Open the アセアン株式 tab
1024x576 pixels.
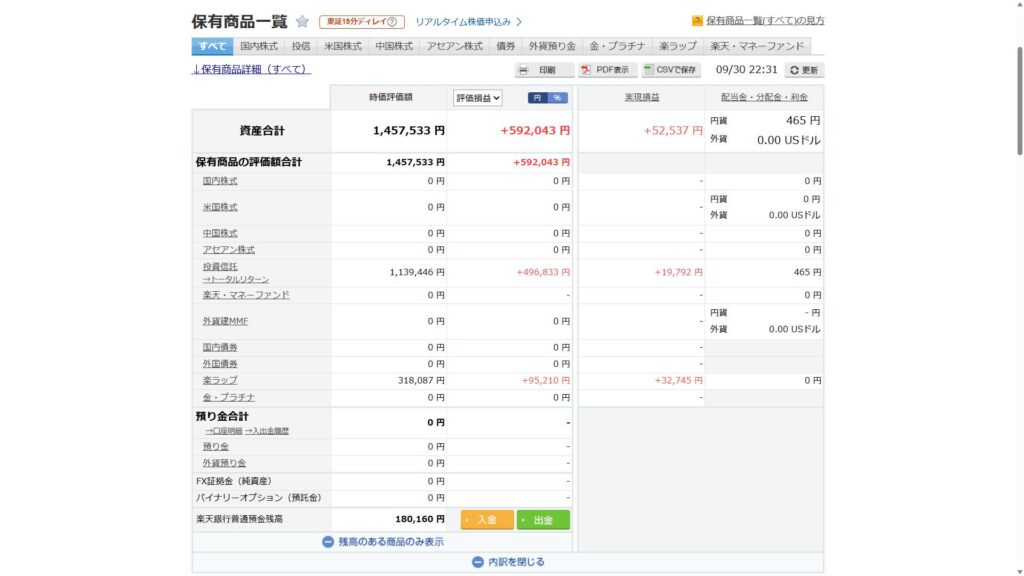point(455,46)
